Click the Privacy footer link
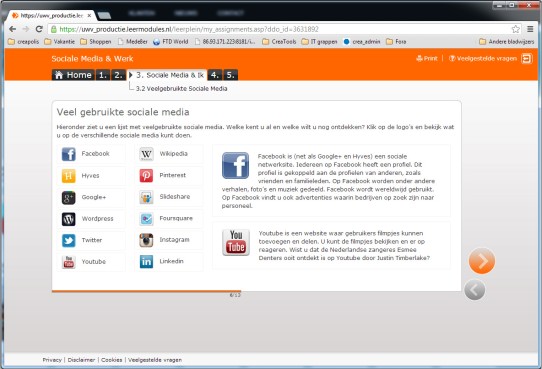The height and width of the screenshot is (369, 542). point(52,360)
